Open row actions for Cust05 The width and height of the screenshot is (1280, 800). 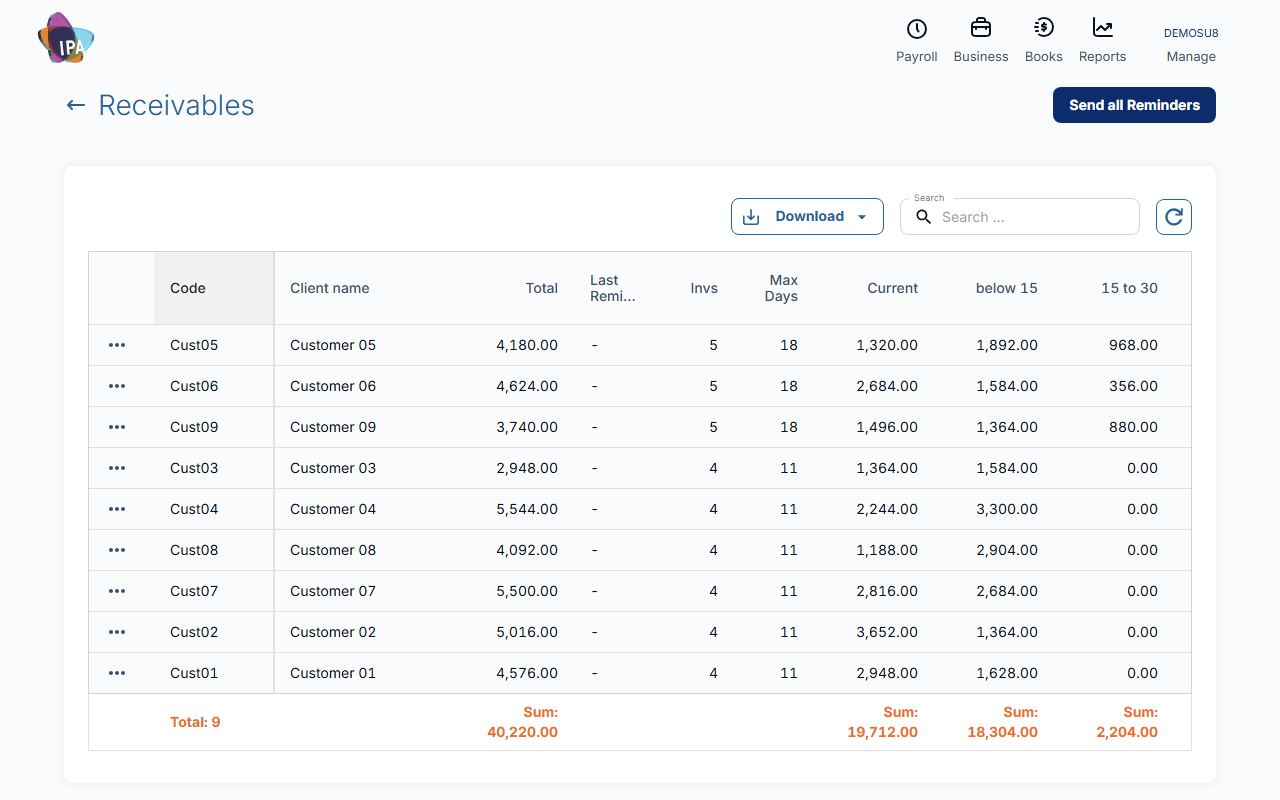(117, 345)
